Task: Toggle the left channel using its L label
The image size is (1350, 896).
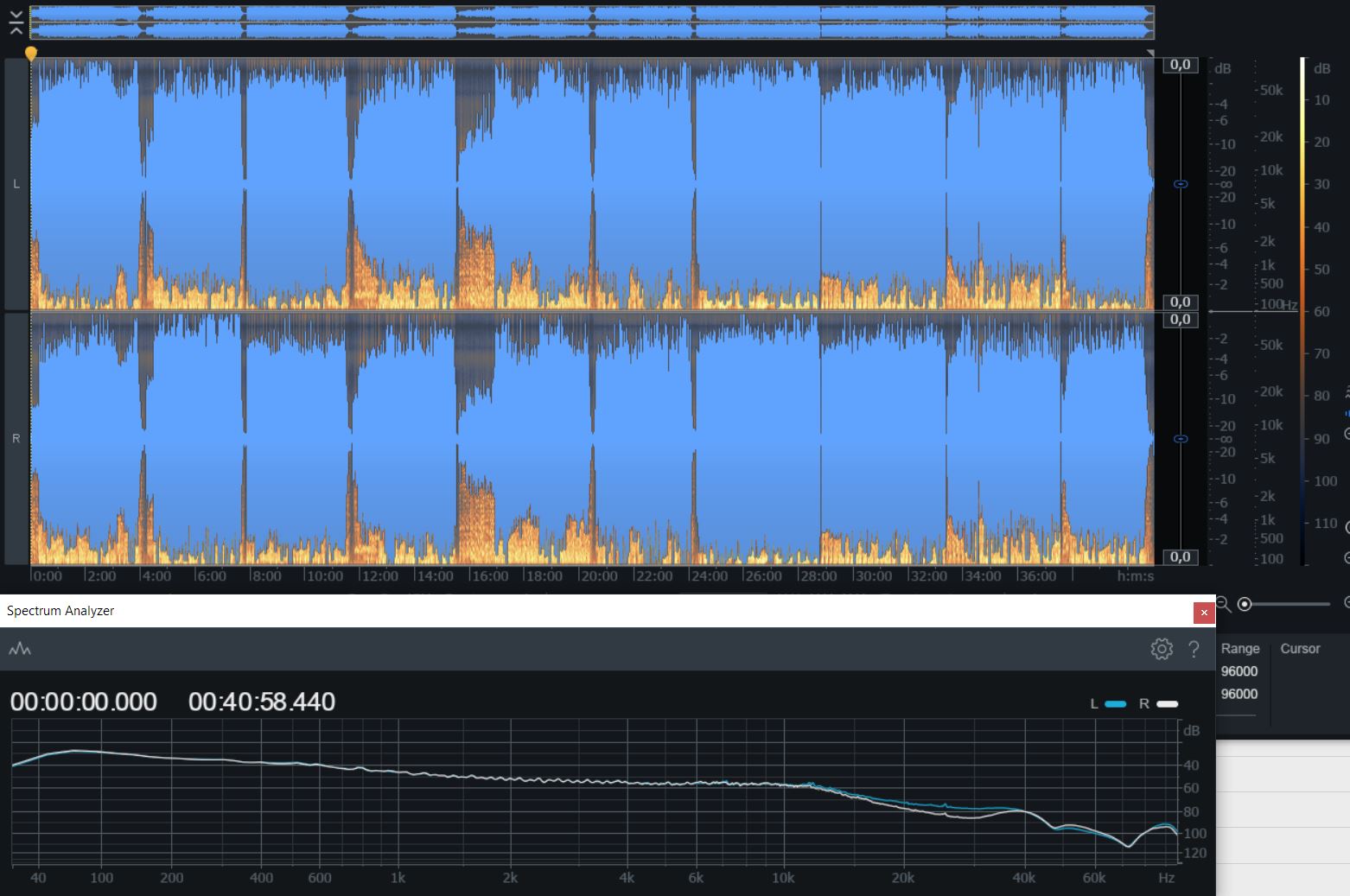Action: 16,184
